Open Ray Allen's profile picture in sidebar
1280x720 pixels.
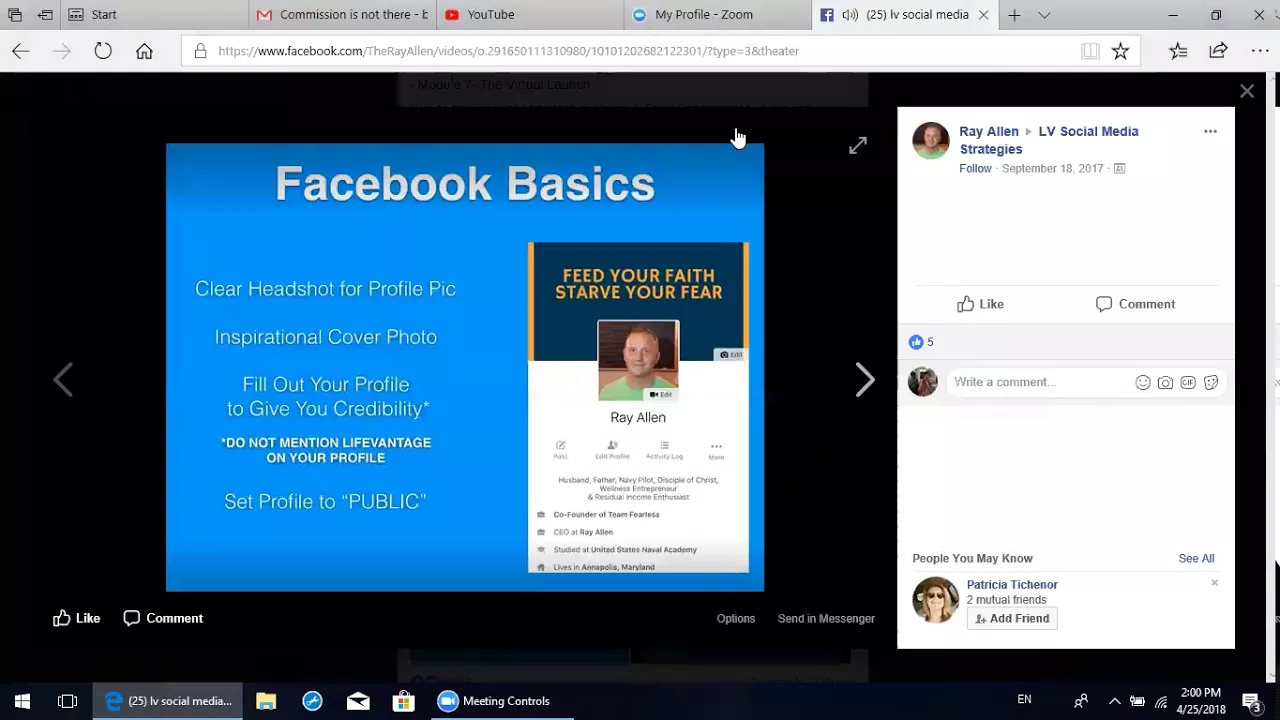[931, 141]
